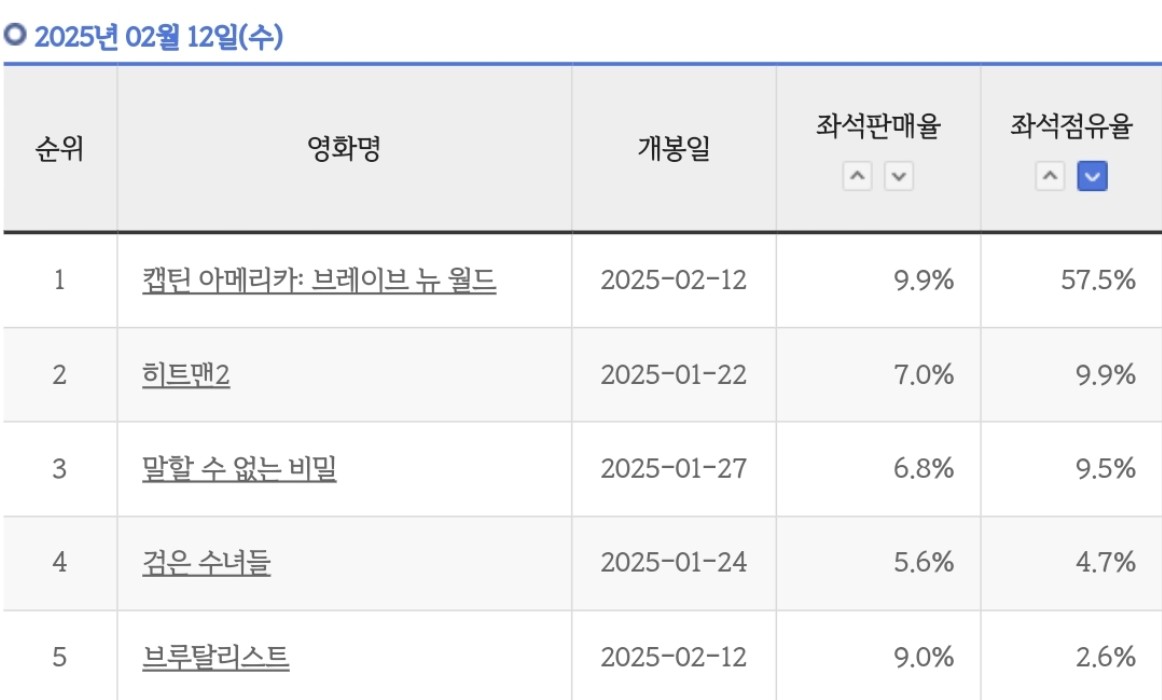Open the 캡틴 아메리카: 브레이브 뉴 월드 movie link
This screenshot has height=700, width=1162.
coord(319,280)
